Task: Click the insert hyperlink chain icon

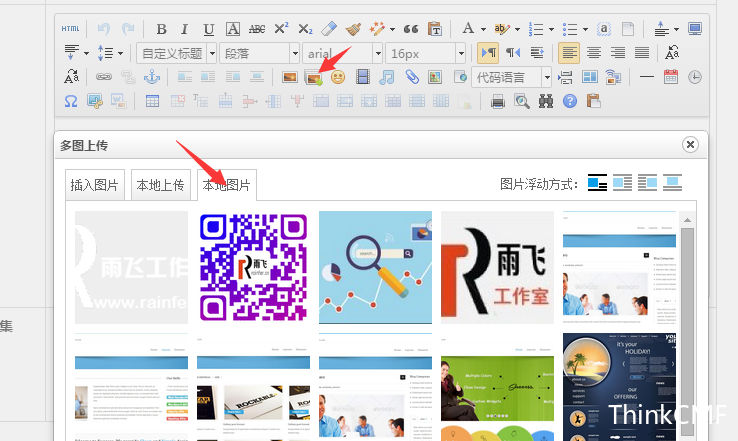Action: tap(104, 77)
